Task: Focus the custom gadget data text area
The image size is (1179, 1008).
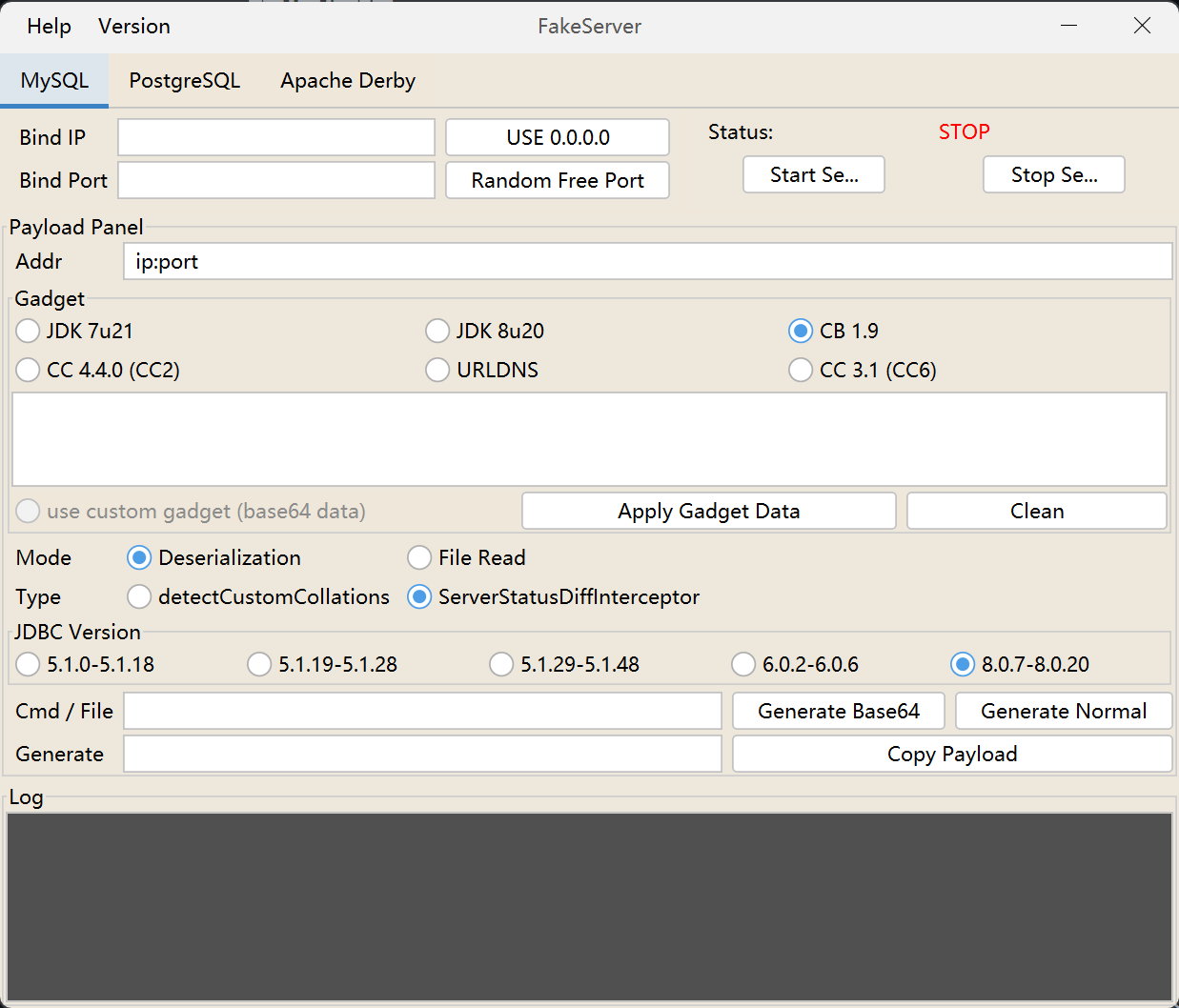Action: [589, 439]
